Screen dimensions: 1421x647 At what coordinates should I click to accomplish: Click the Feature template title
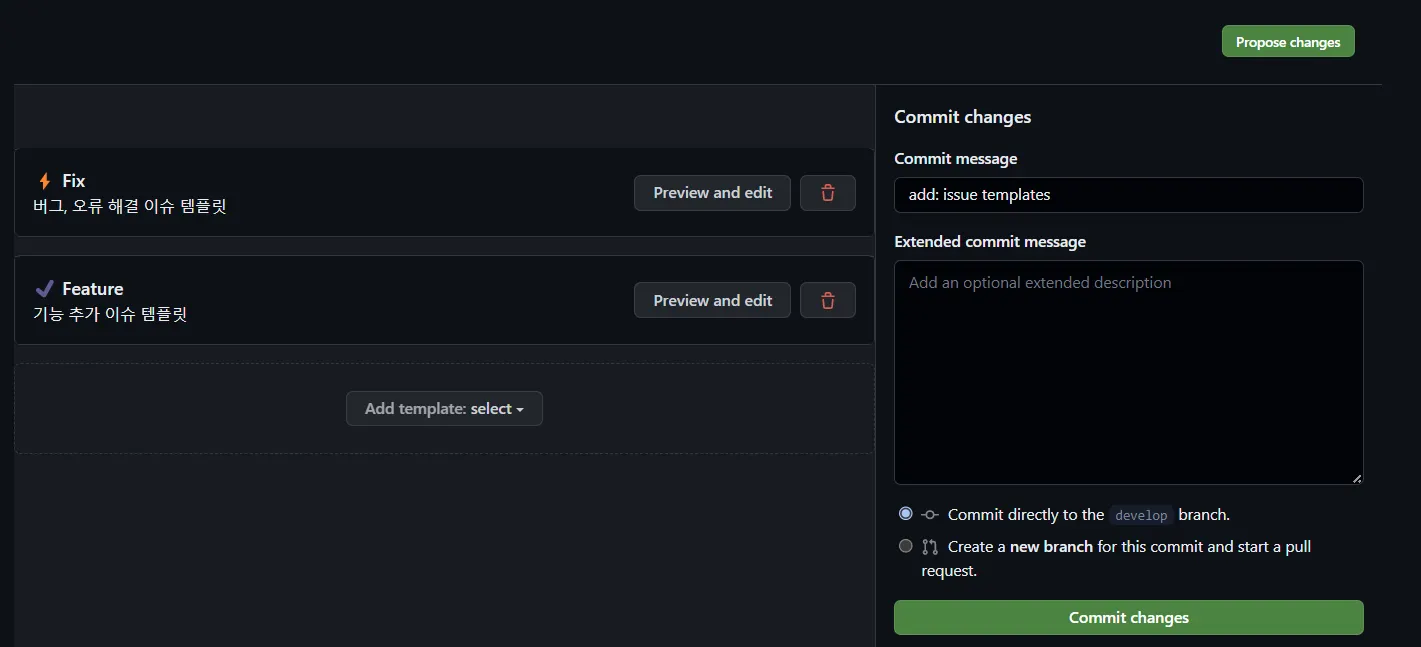[93, 289]
